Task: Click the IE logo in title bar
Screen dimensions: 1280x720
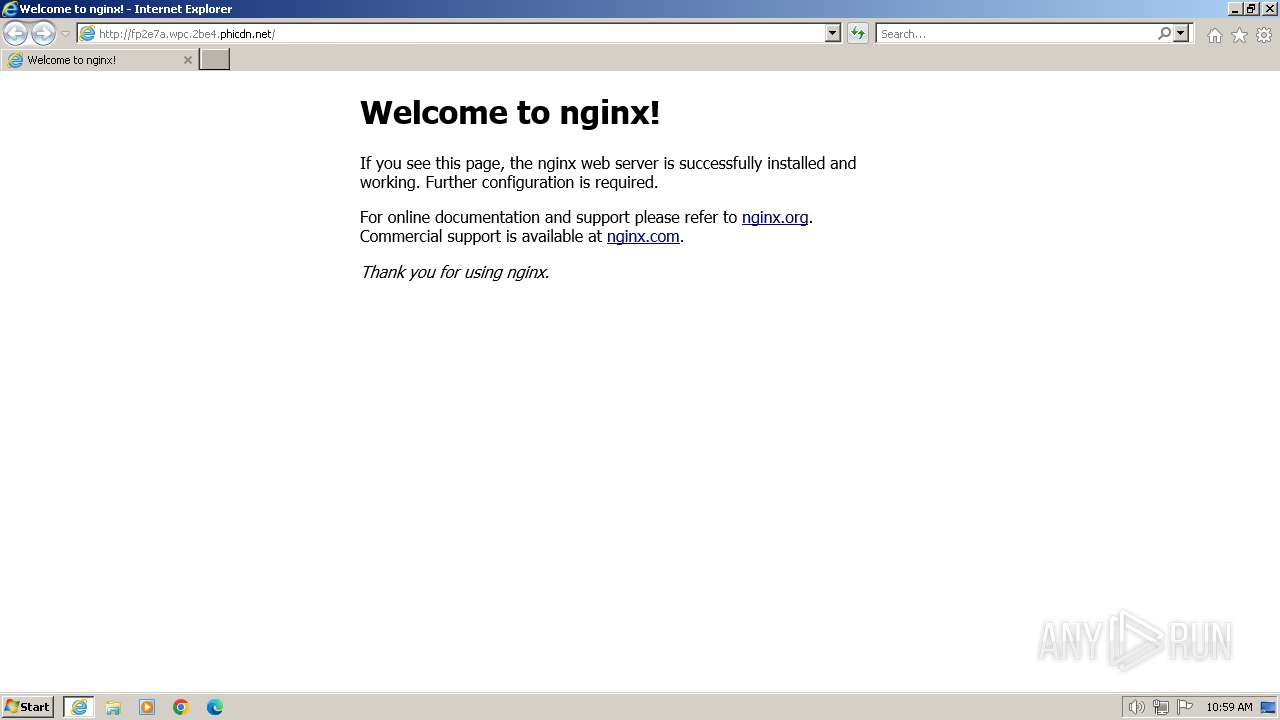Action: (9, 9)
